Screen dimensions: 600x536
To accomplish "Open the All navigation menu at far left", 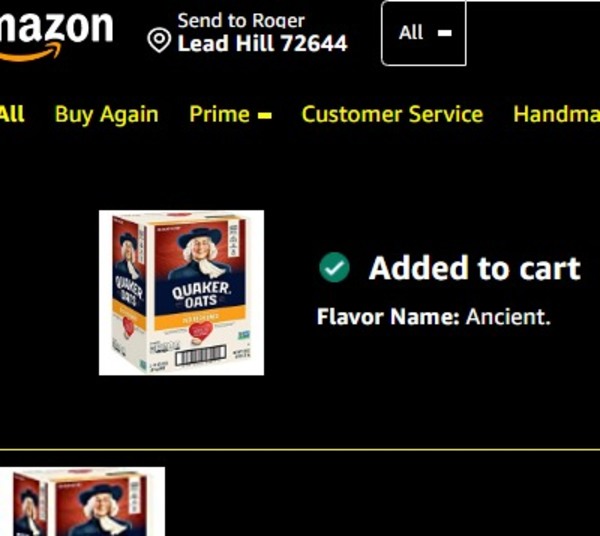I will click(12, 114).
